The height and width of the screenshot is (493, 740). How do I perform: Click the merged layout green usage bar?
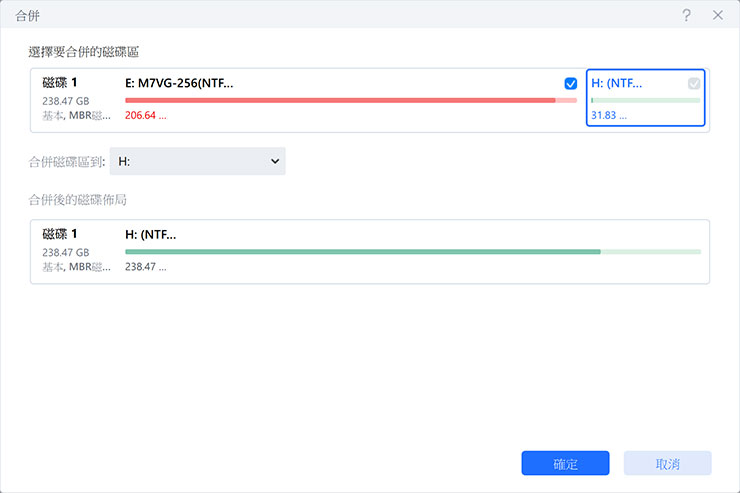click(362, 252)
